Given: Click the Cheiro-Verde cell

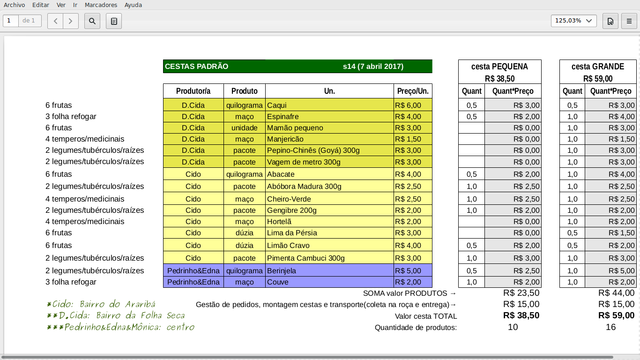Looking at the screenshot, I should [x=329, y=199].
